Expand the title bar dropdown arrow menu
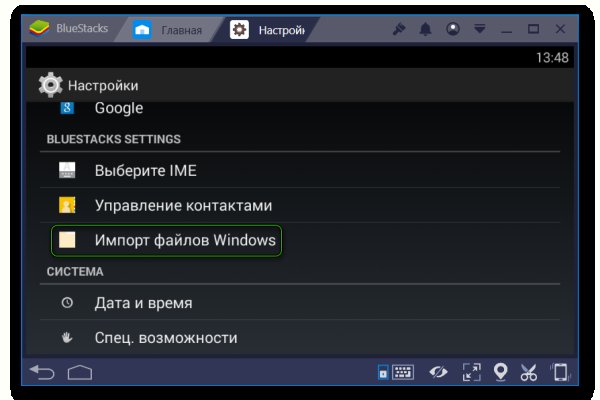Viewport: 600px width, 400px height. click(478, 29)
